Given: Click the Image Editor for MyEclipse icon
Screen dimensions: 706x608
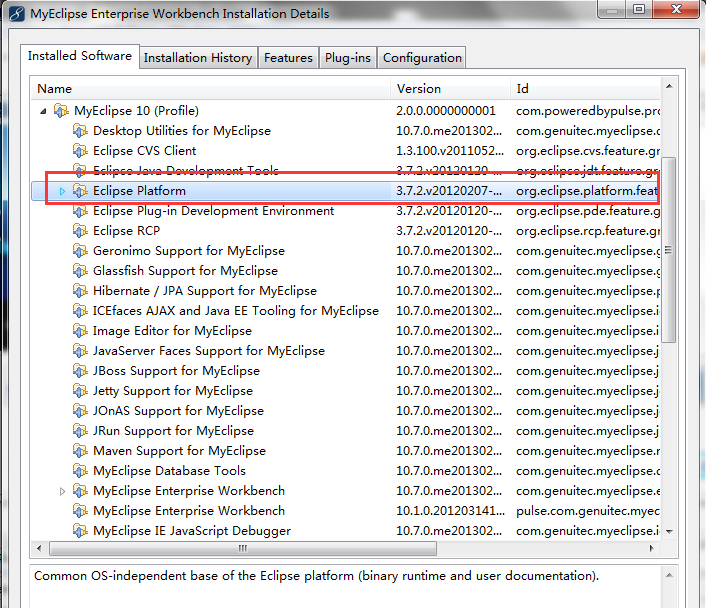Looking at the screenshot, I should [80, 331].
